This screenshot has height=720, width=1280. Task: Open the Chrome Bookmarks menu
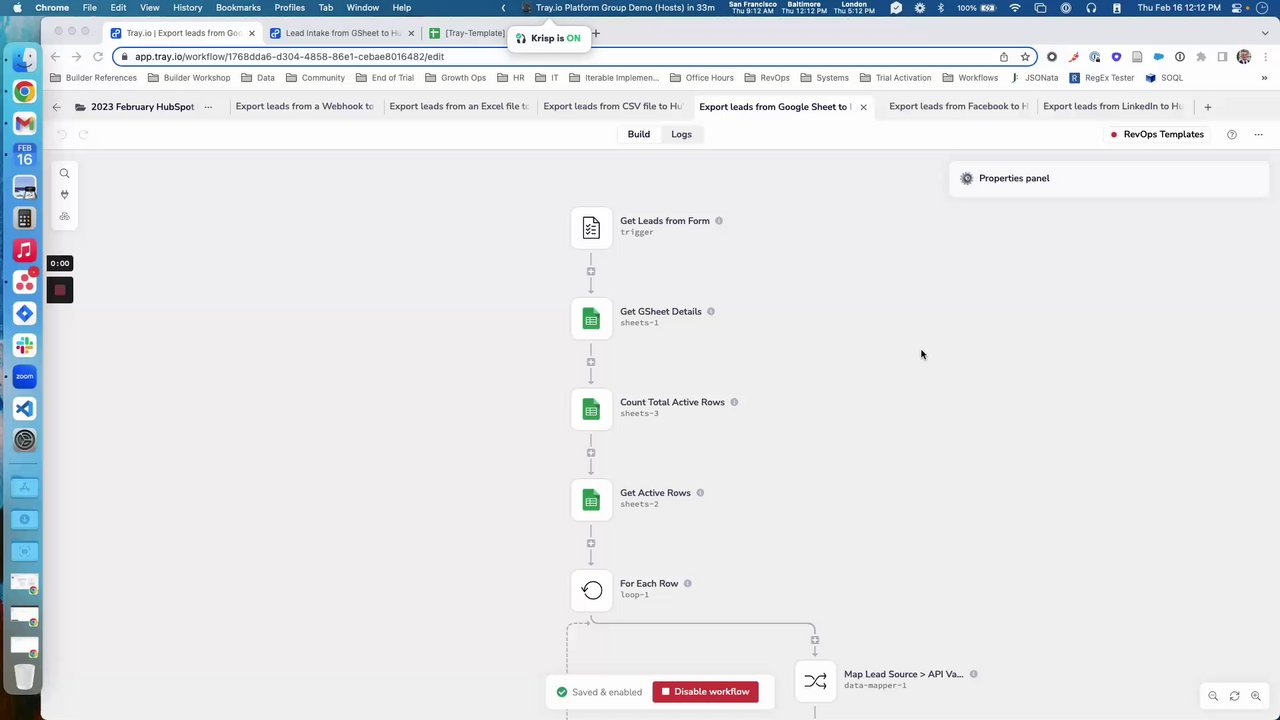point(238,7)
